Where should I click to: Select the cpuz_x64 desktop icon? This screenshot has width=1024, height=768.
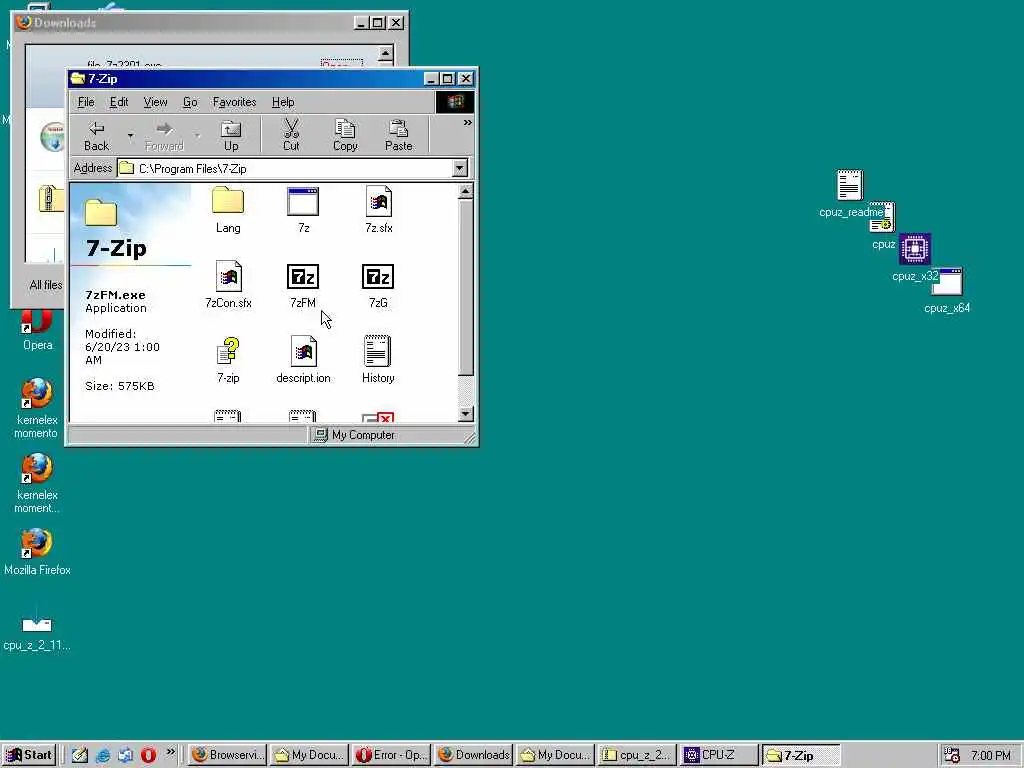947,290
